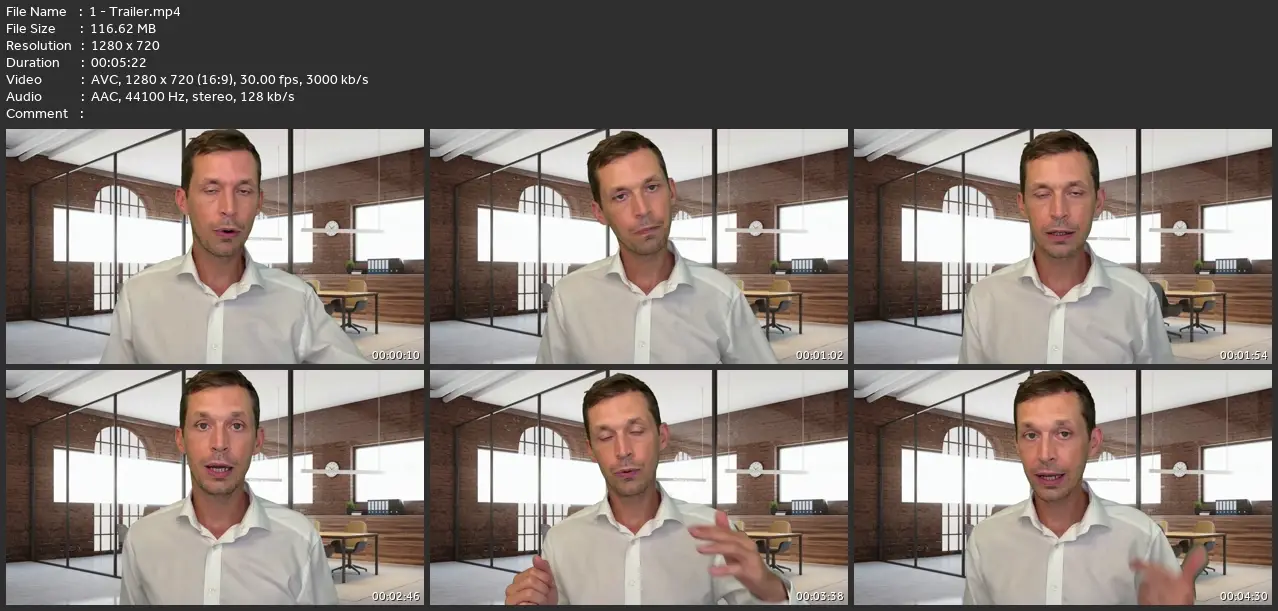Viewport: 1278px width, 611px height.
Task: Click the 00:00:10 timestamp overlay
Action: point(396,355)
